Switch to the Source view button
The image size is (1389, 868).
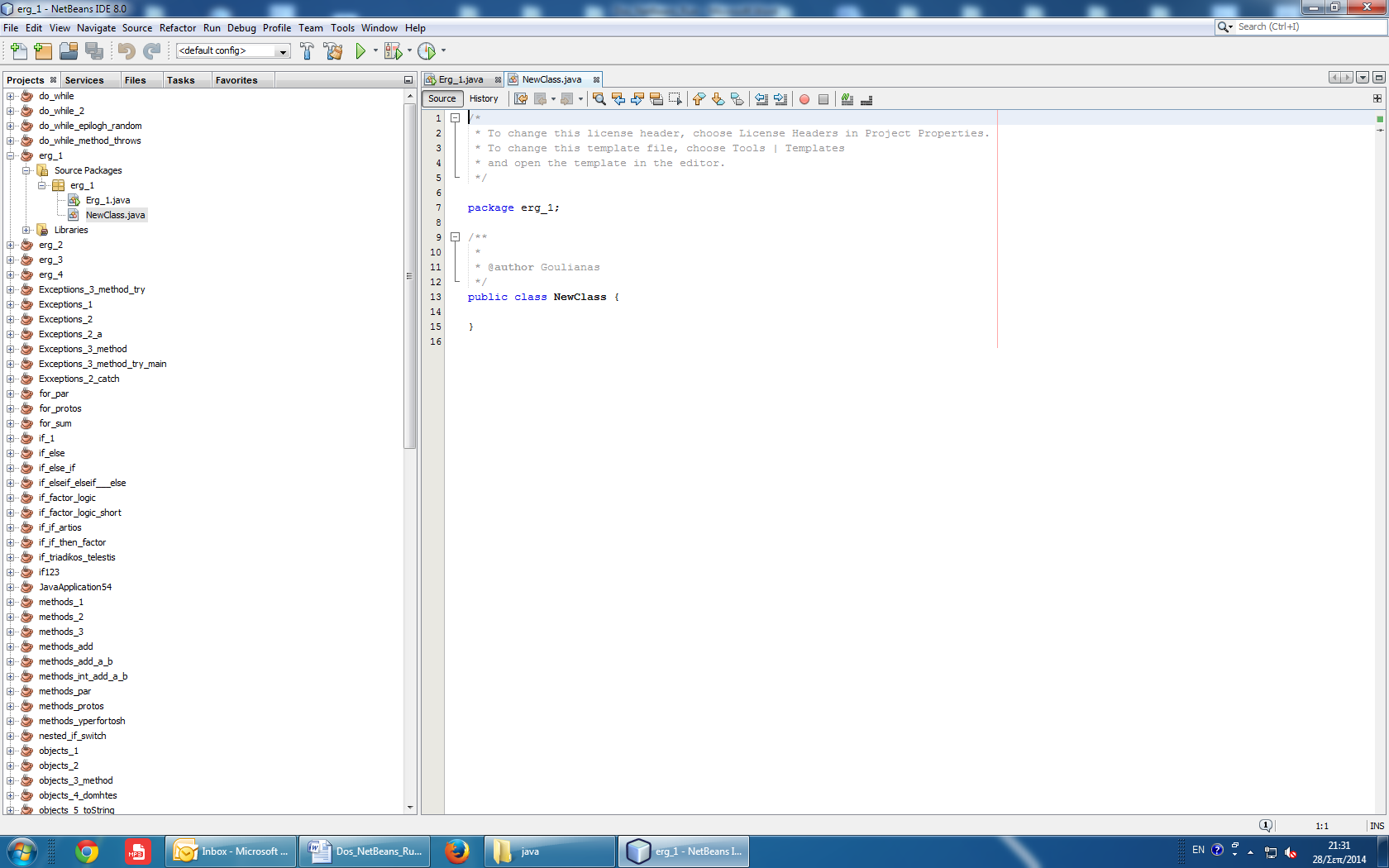click(x=442, y=99)
